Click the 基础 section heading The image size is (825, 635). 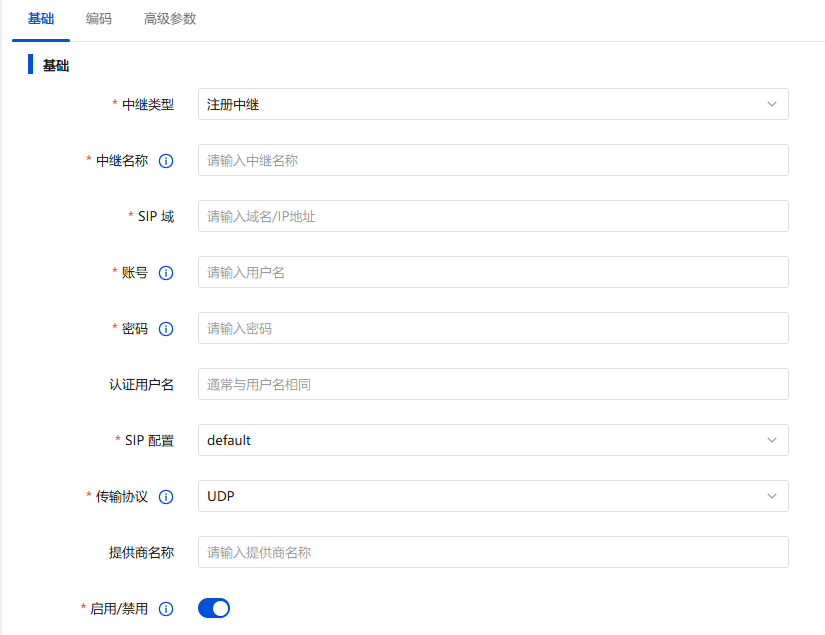click(55, 66)
